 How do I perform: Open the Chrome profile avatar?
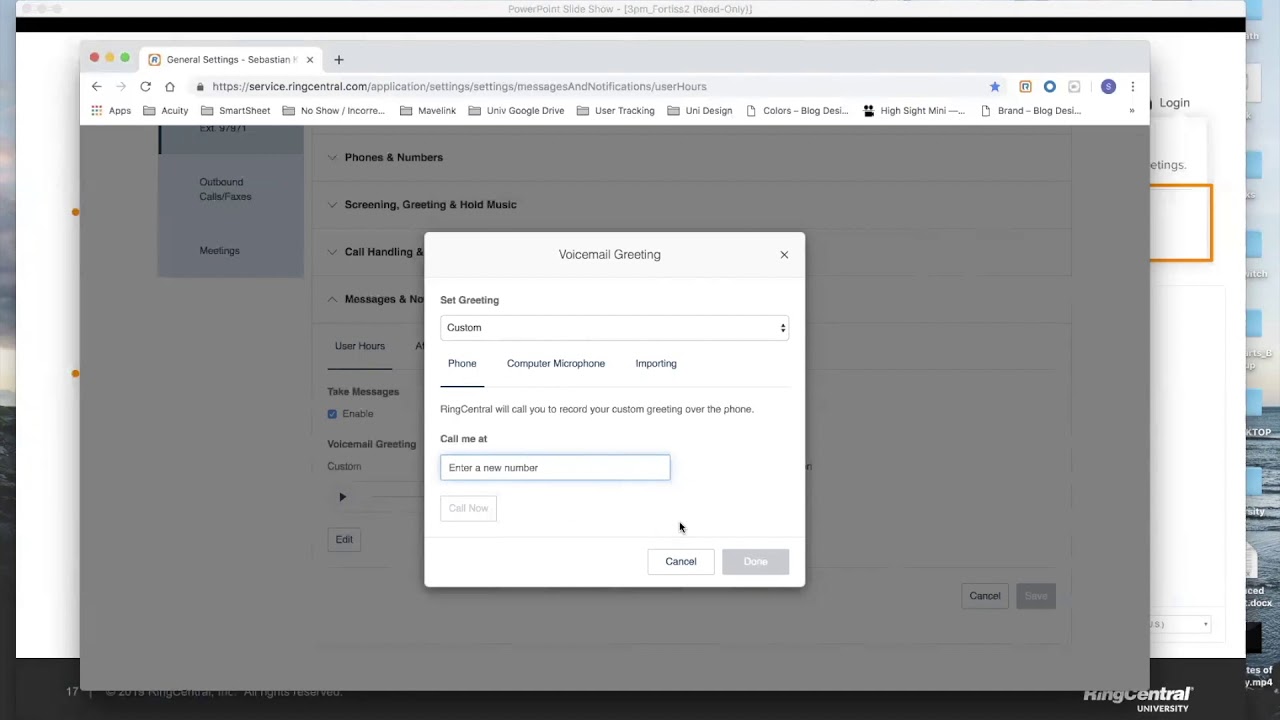(x=1108, y=87)
